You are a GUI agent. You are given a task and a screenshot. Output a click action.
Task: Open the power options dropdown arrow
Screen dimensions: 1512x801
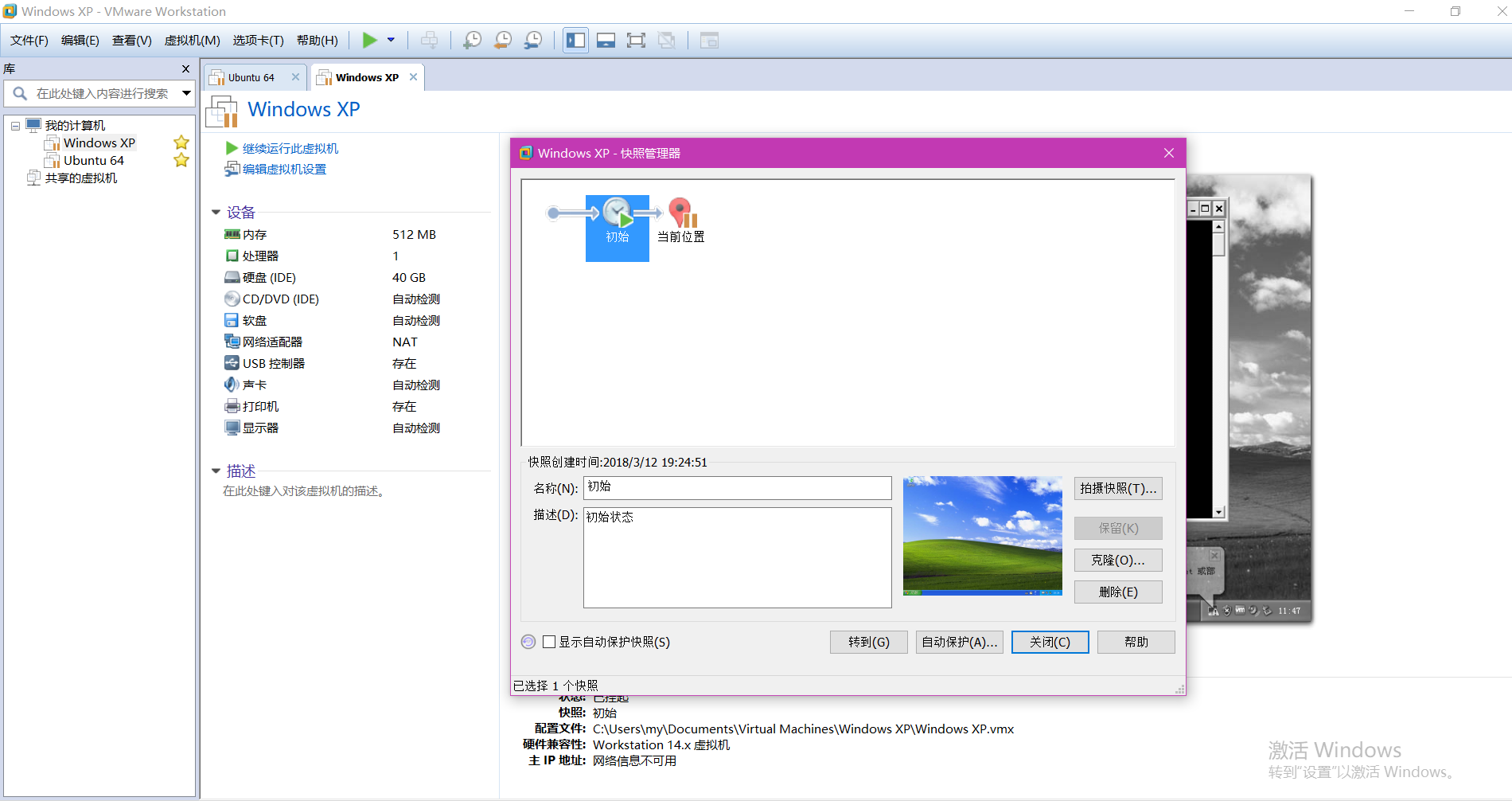(391, 40)
